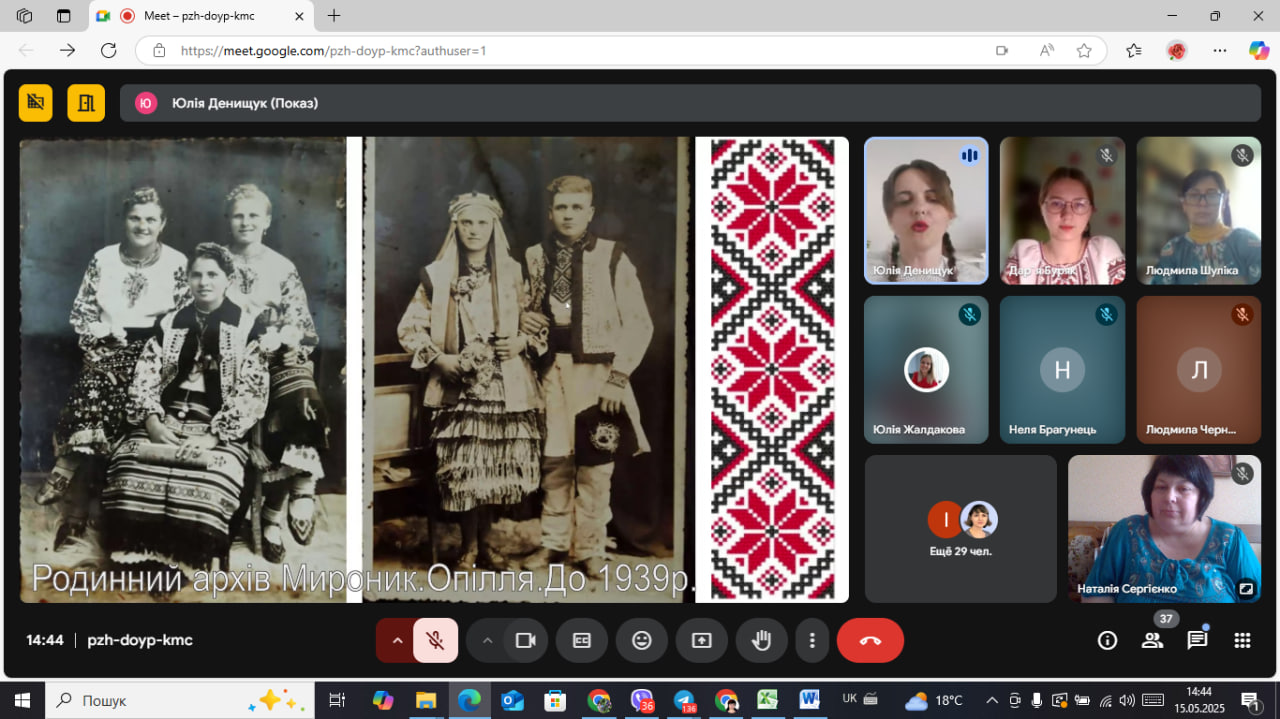
Task: Click Наталія Сергієнко video tile
Action: [1164, 529]
